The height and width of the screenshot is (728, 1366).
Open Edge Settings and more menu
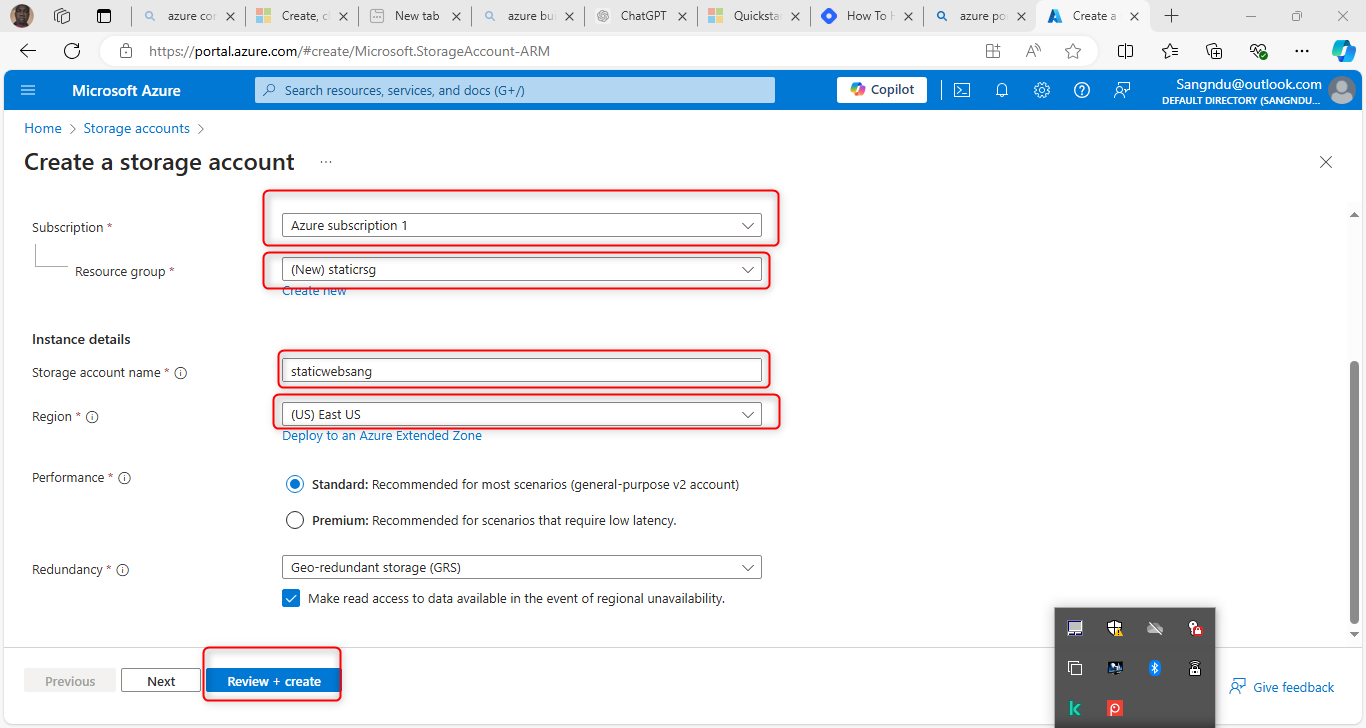(1301, 51)
